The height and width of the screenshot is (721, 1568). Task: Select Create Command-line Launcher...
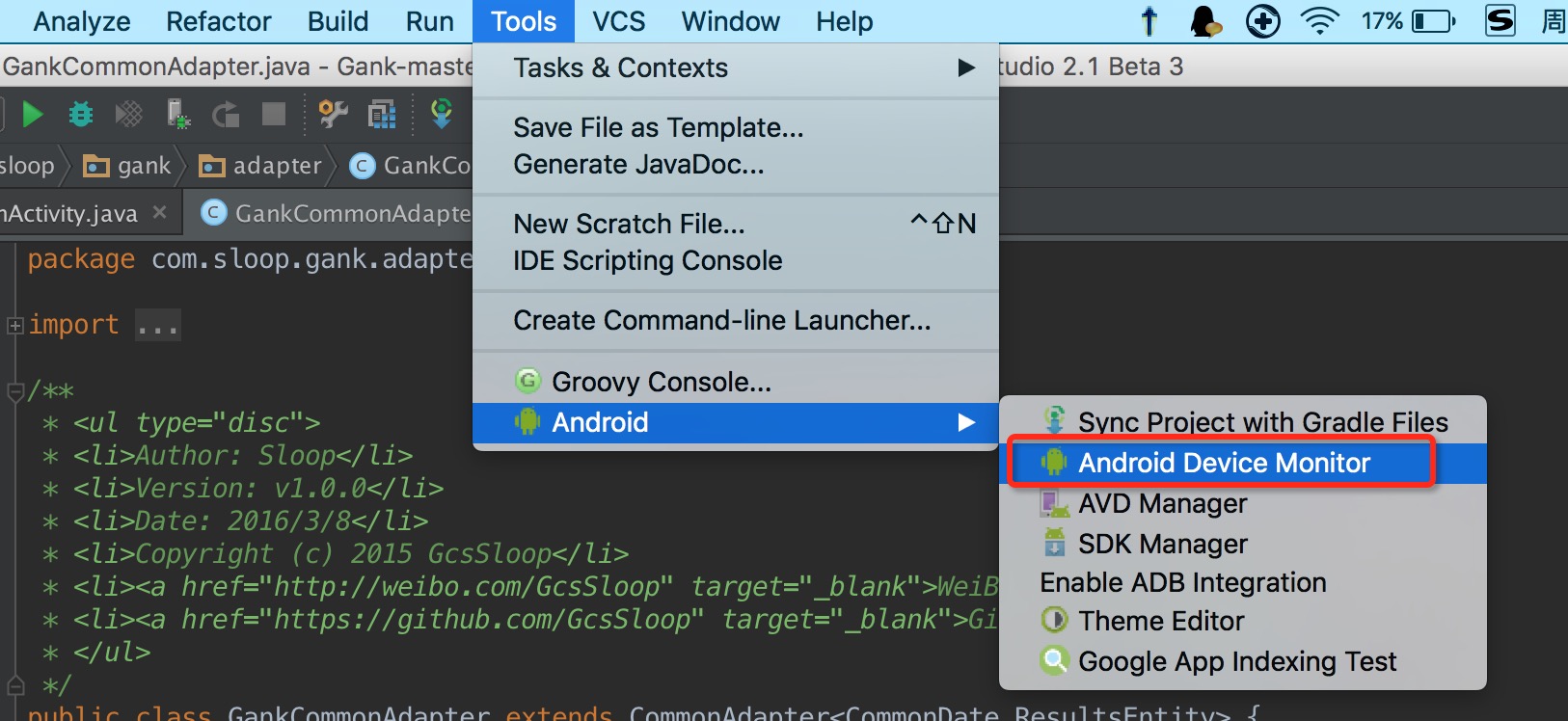pos(736,321)
